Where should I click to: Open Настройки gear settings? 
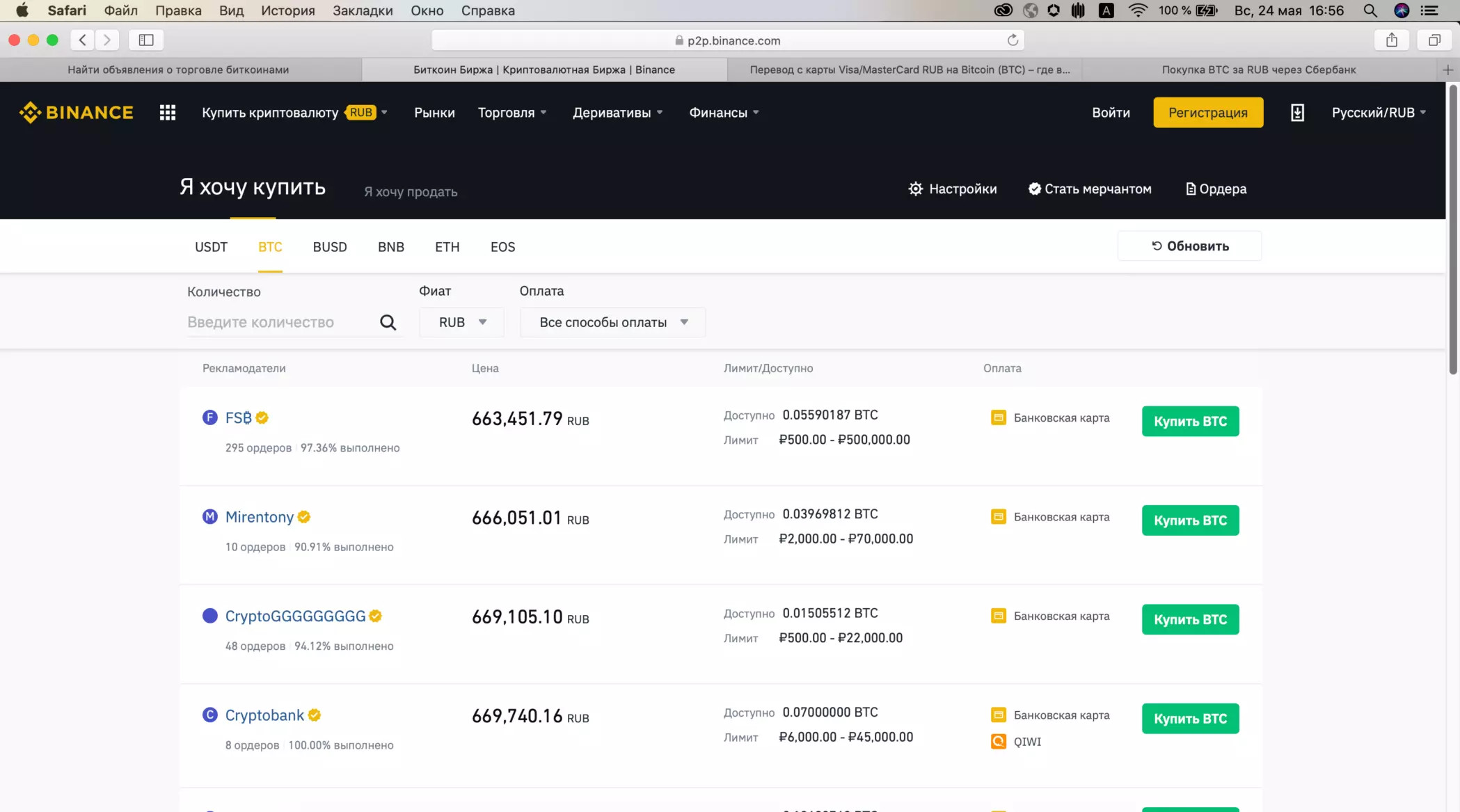coord(952,189)
